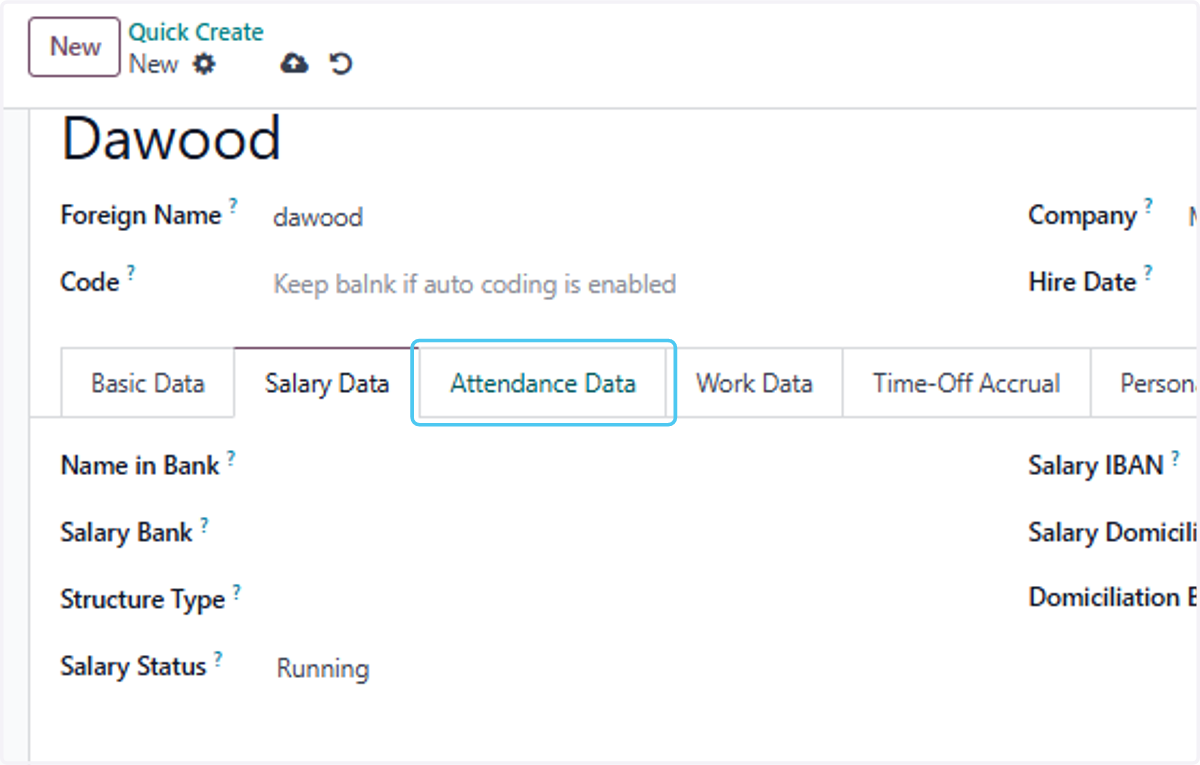Show help tooltip for Hire Date
The image size is (1200, 765).
[1148, 272]
